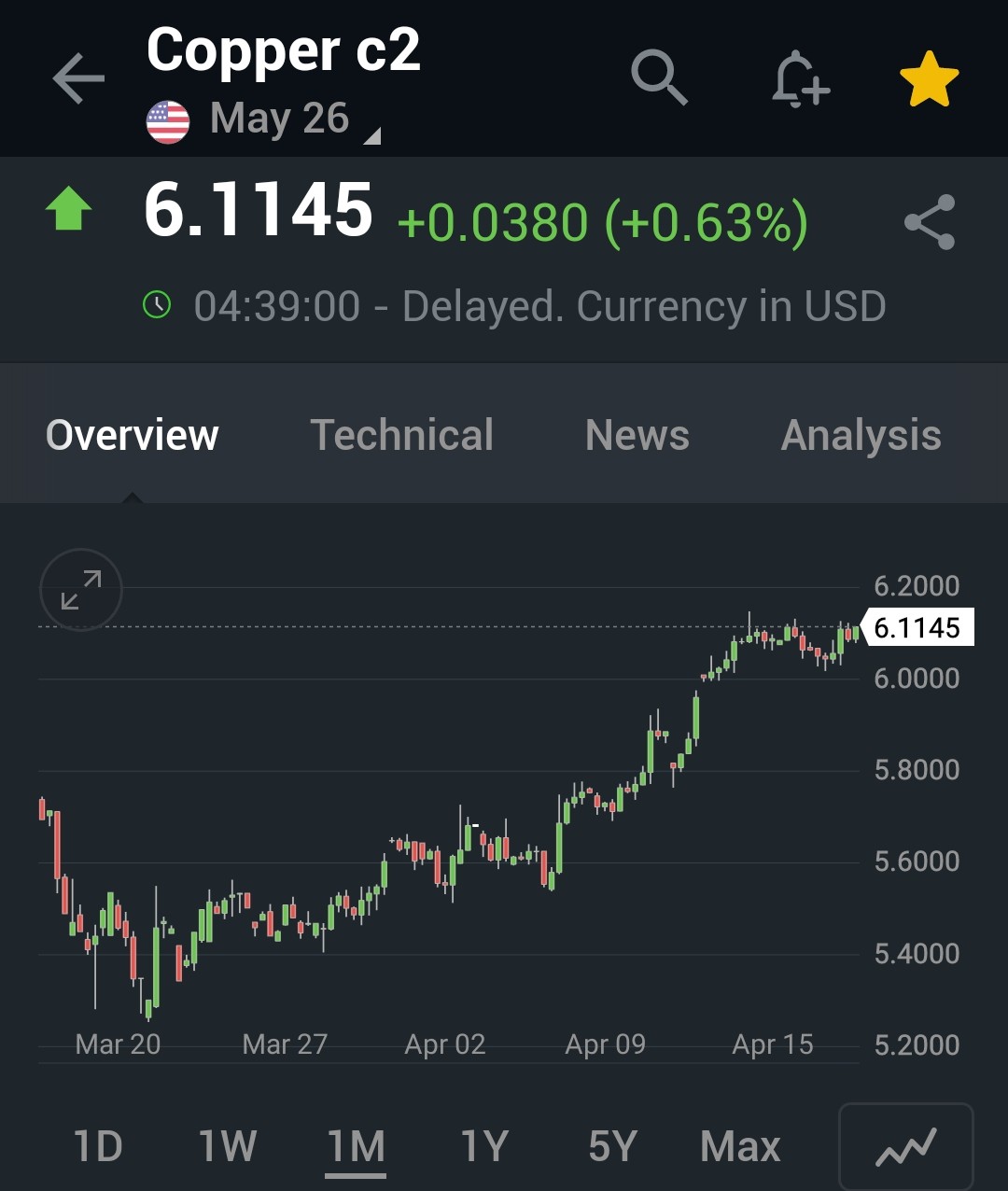
Task: Tap the green clock icon
Action: [x=157, y=304]
